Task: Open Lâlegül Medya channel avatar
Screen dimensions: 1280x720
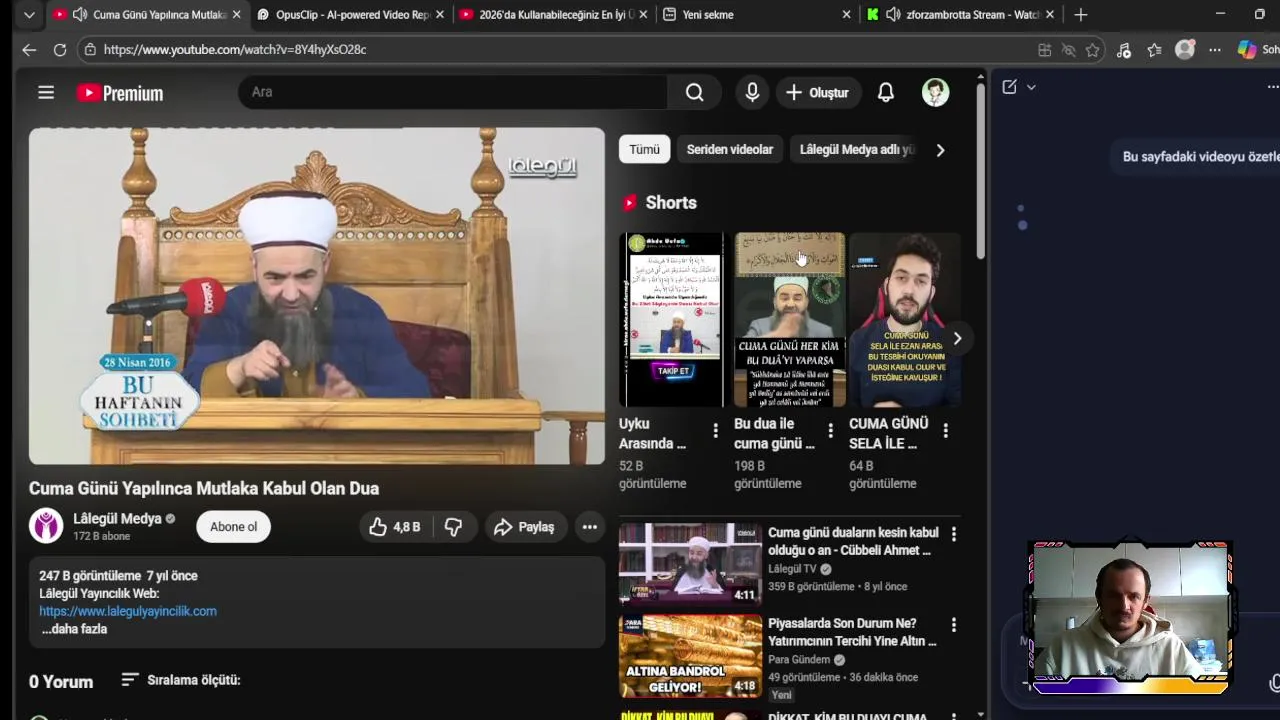Action: [x=46, y=526]
